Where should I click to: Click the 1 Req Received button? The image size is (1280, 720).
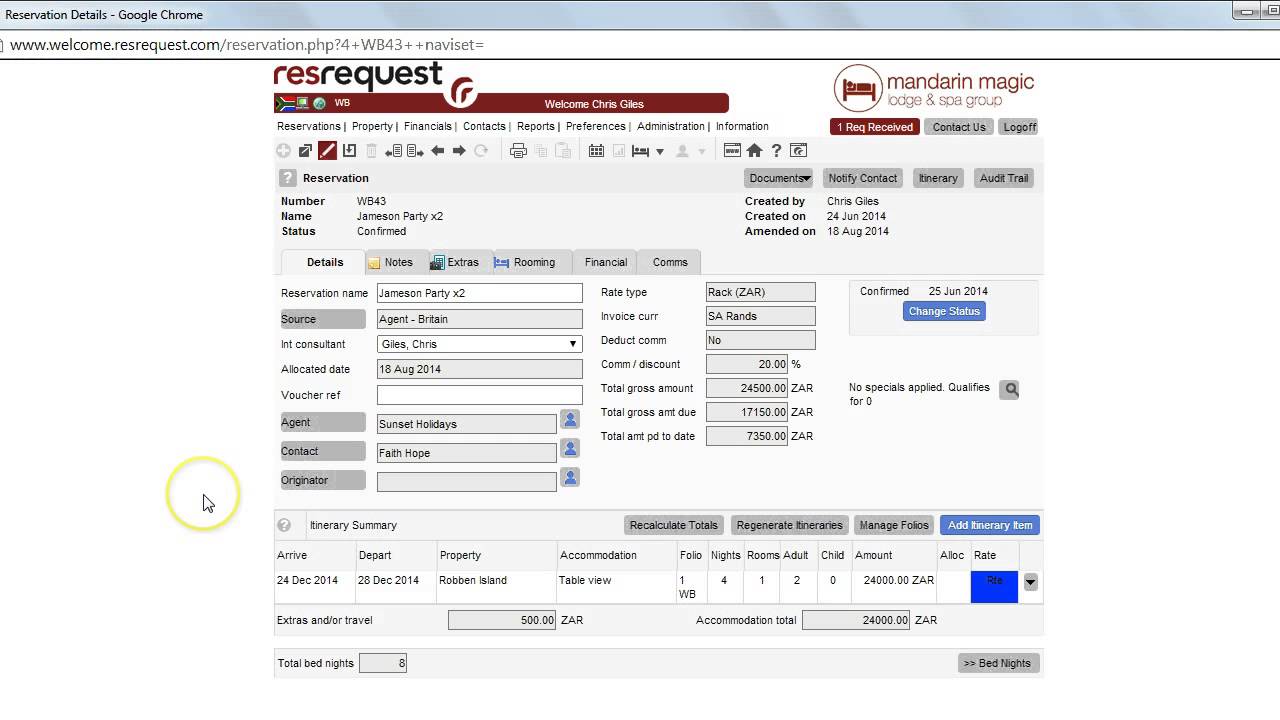875,127
